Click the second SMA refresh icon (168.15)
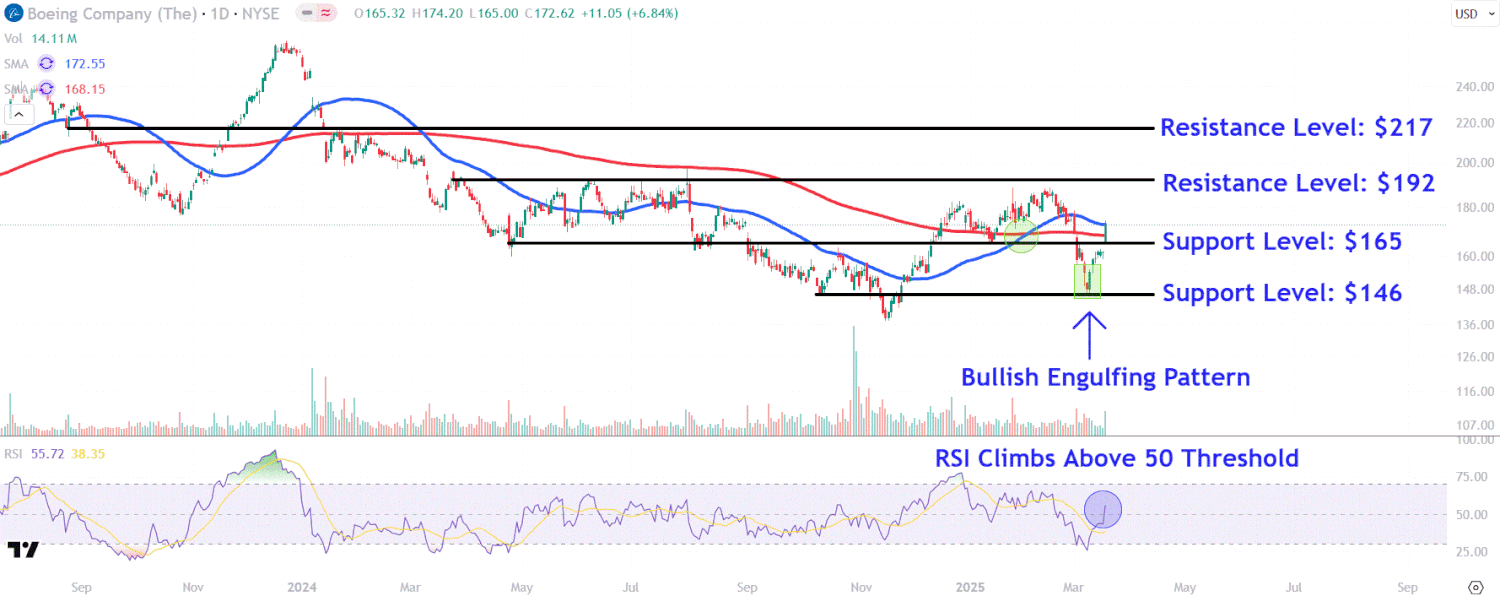 (x=46, y=89)
